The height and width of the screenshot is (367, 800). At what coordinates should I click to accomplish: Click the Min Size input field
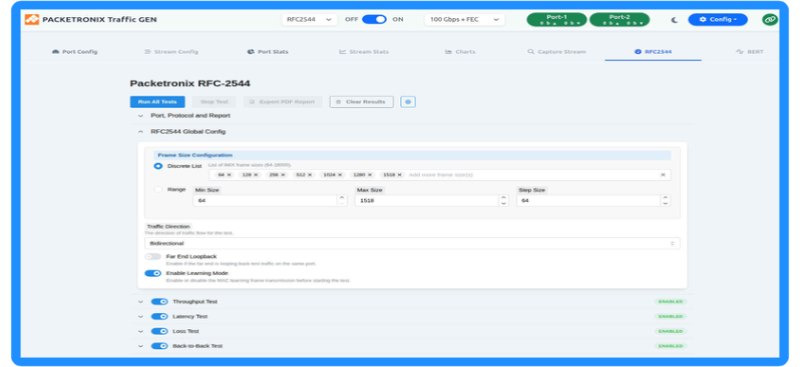265,201
